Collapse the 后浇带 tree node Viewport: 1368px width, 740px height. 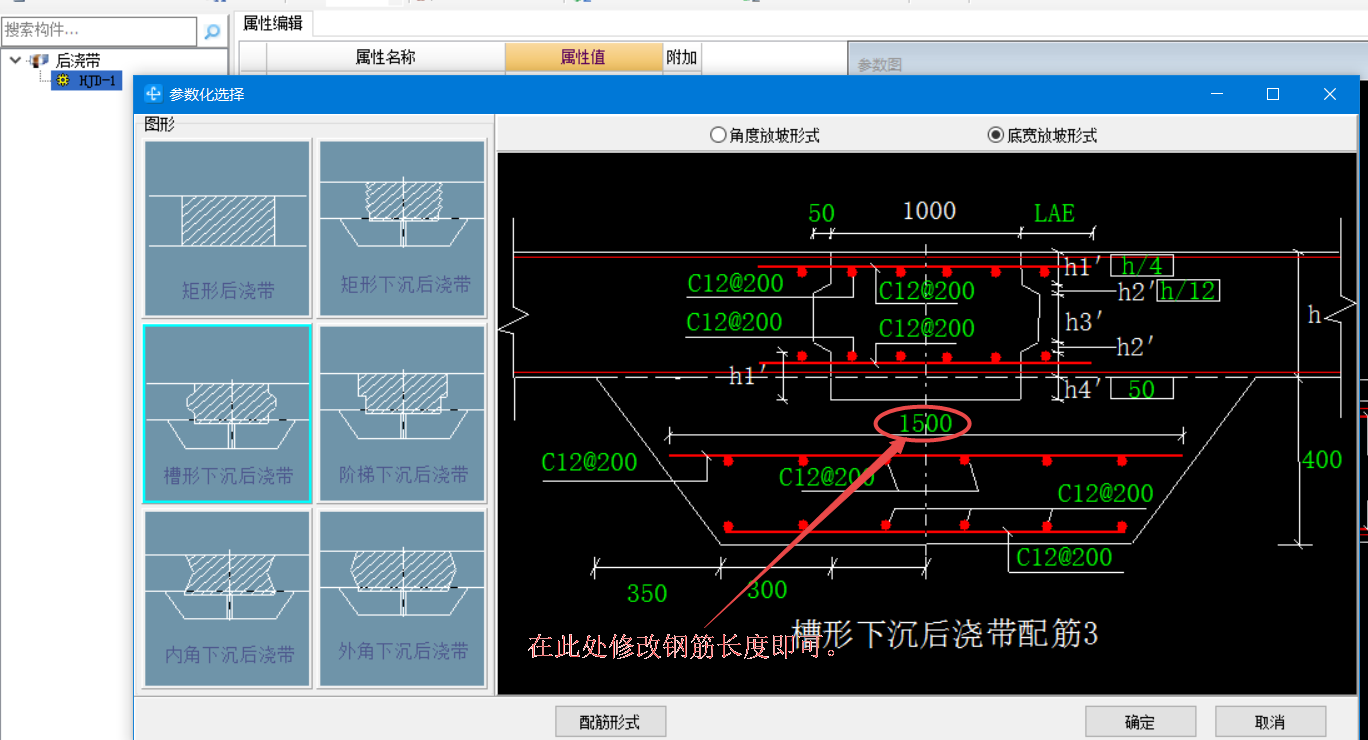pos(15,60)
